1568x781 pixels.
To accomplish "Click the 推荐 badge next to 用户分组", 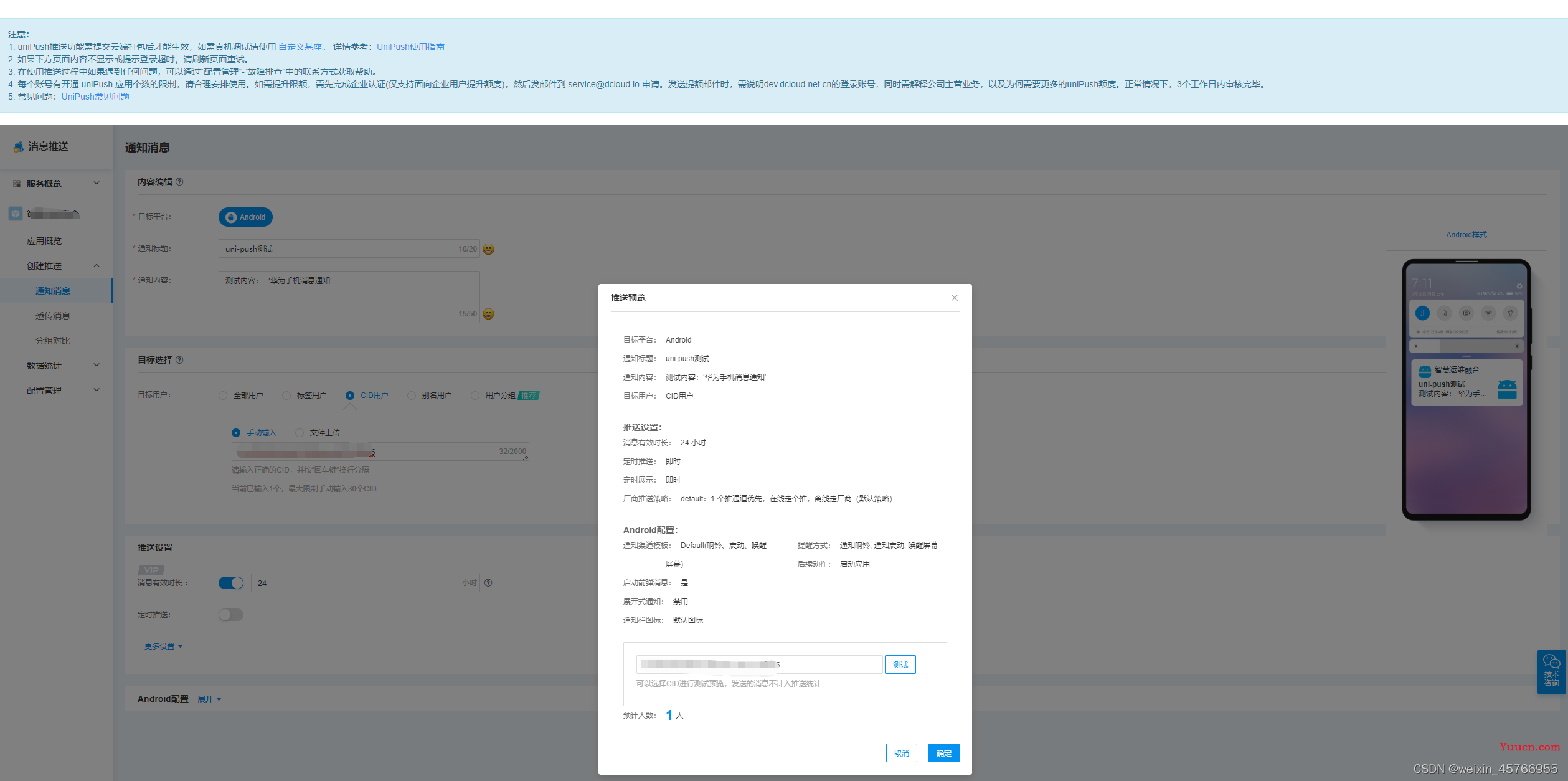I will [x=529, y=395].
